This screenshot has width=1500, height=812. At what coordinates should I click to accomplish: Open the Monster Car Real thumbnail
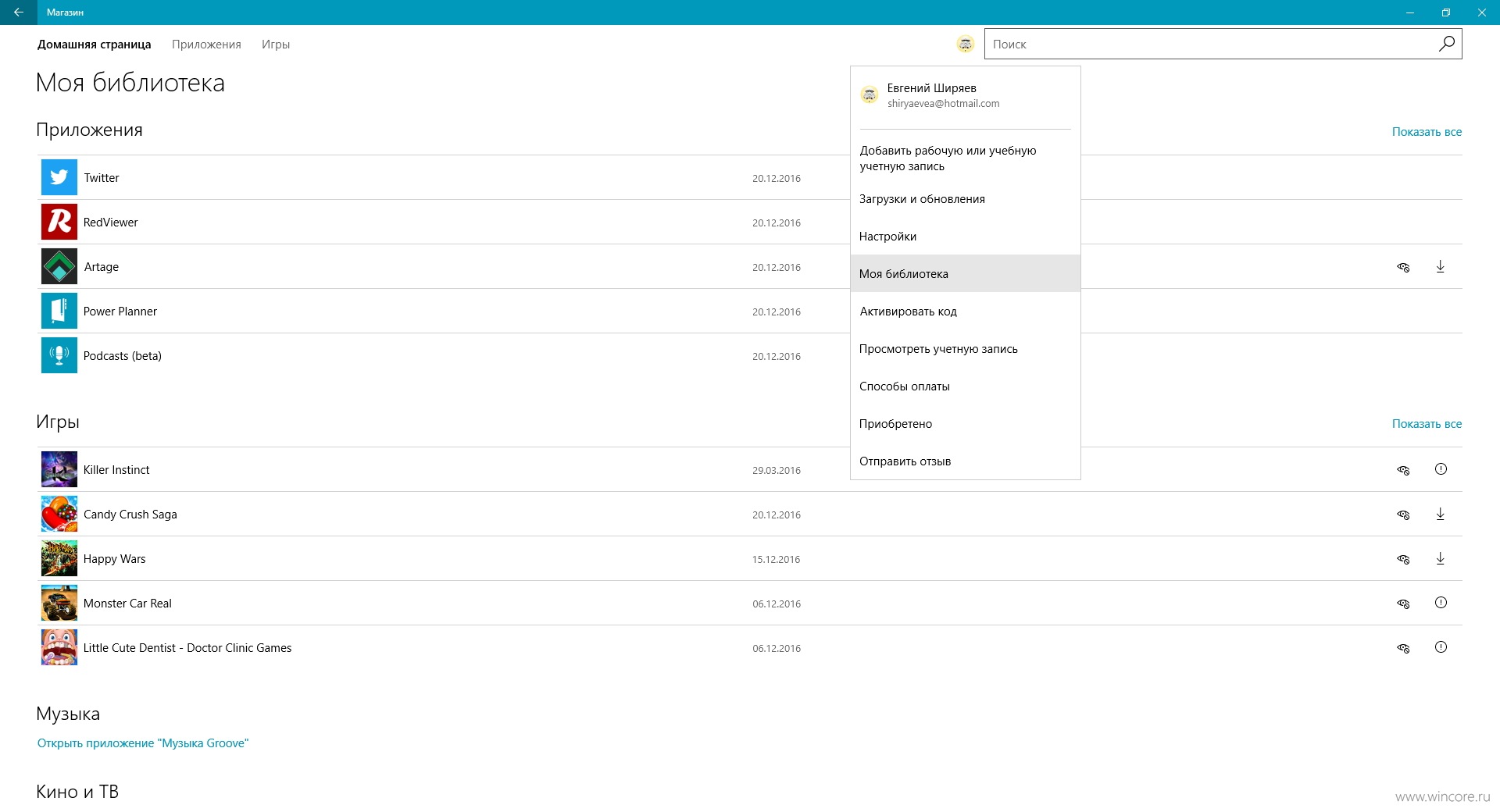59,603
